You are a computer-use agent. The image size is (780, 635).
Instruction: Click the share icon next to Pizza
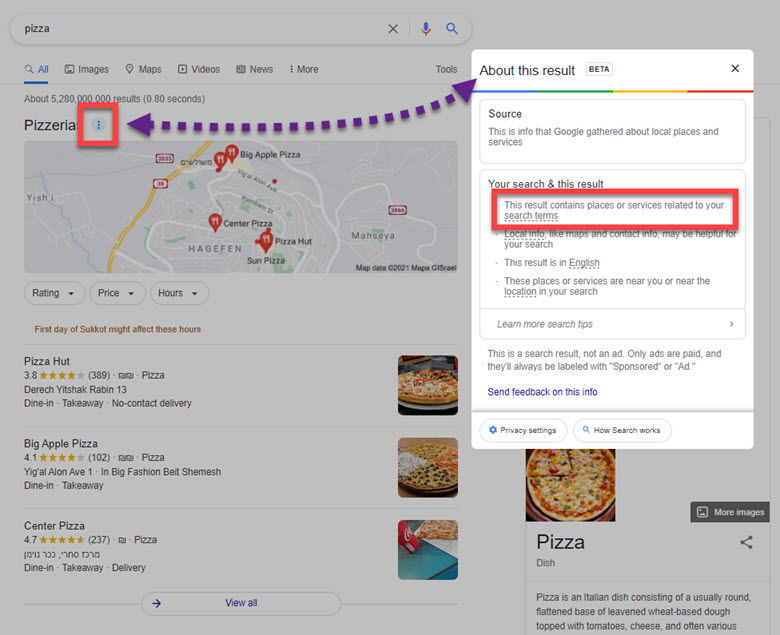coord(746,542)
